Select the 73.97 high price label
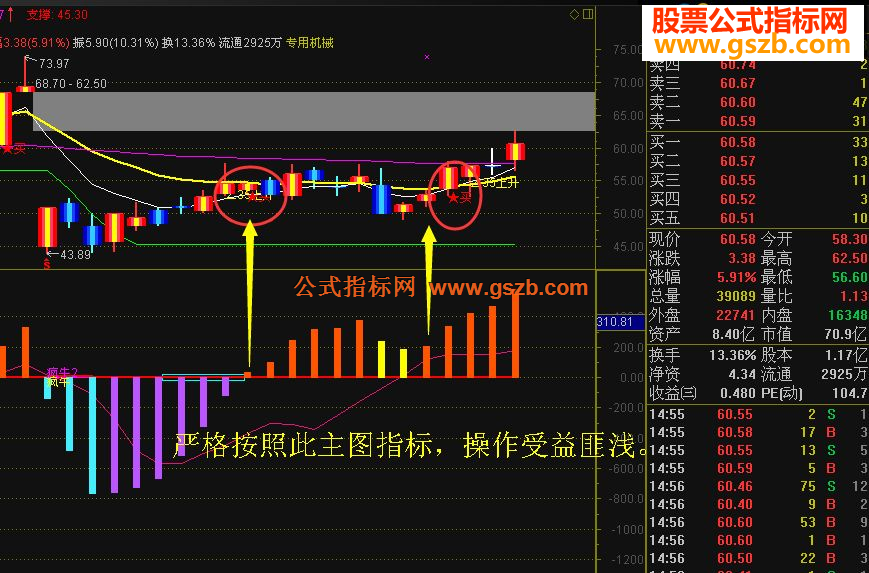This screenshot has width=869, height=573. point(54,64)
